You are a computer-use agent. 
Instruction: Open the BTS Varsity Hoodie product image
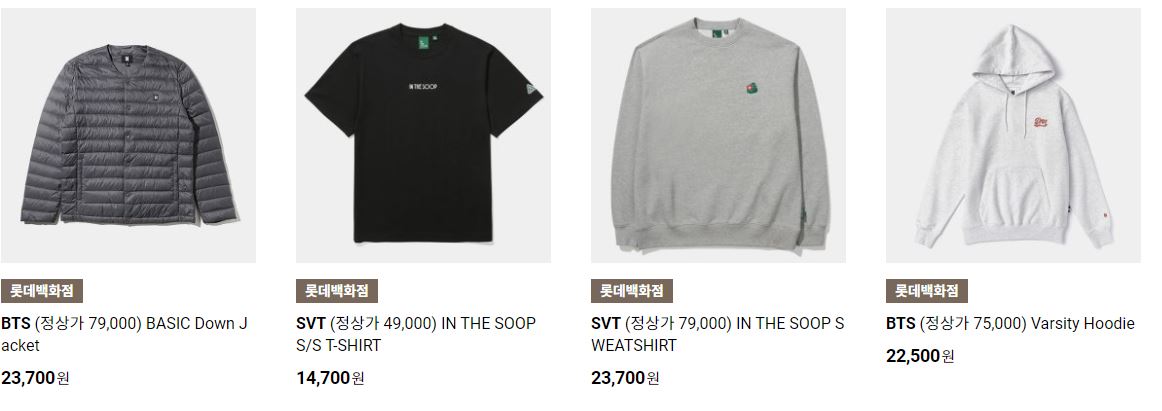click(1013, 136)
